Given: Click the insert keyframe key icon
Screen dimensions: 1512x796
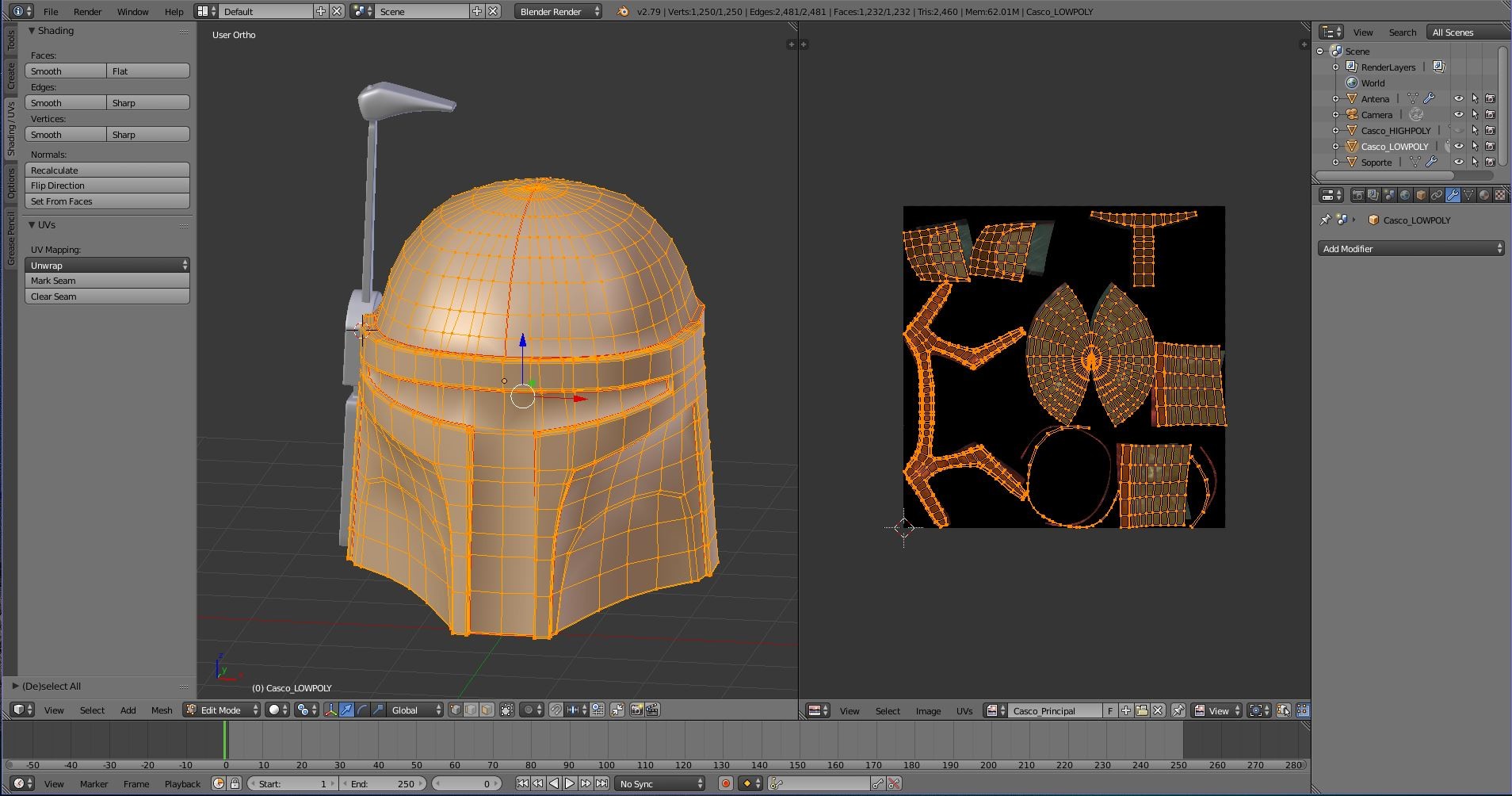Looking at the screenshot, I should pos(878,783).
